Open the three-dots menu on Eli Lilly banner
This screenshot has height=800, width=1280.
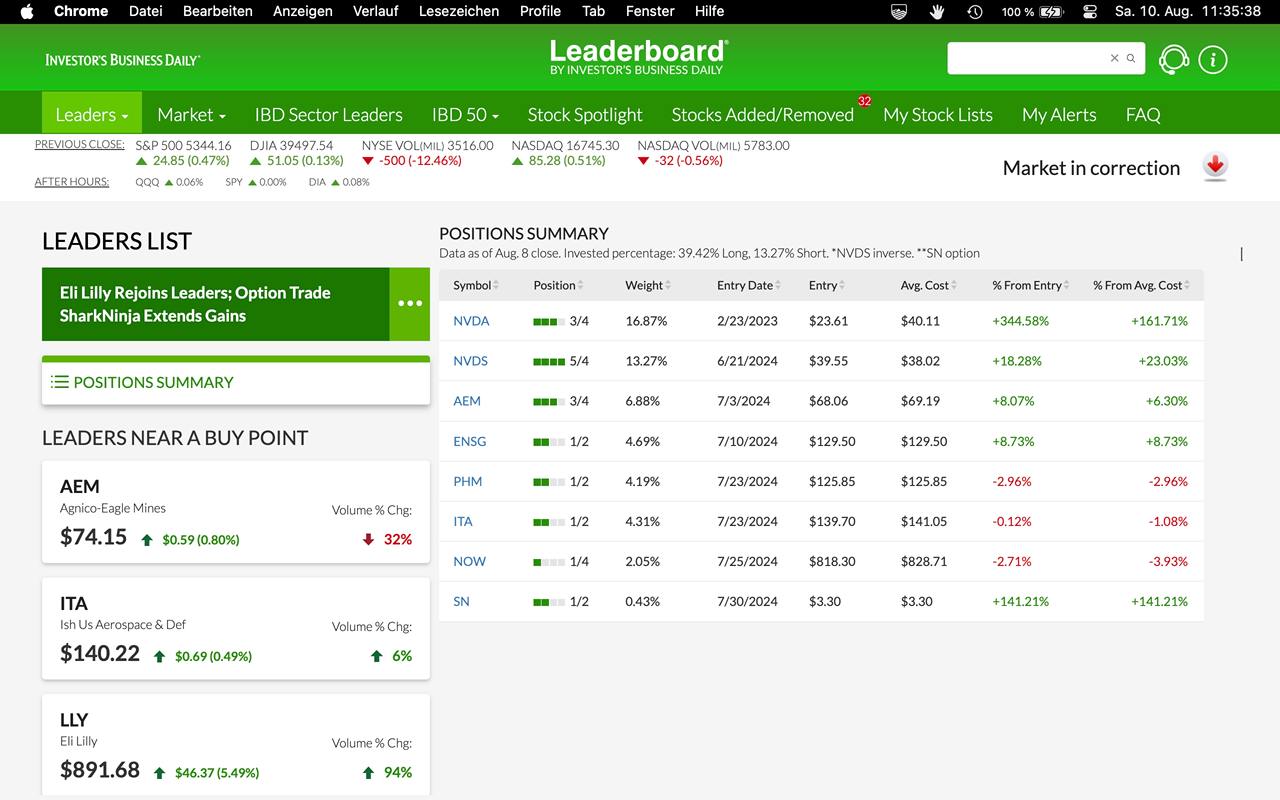pos(409,304)
